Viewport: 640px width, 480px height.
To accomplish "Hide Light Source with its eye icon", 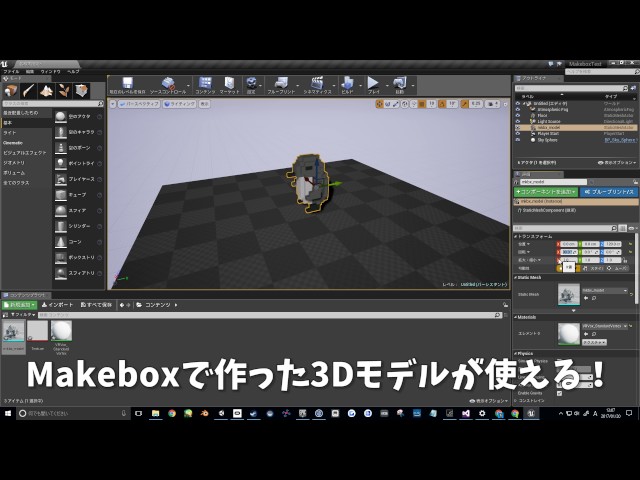I will 518,121.
